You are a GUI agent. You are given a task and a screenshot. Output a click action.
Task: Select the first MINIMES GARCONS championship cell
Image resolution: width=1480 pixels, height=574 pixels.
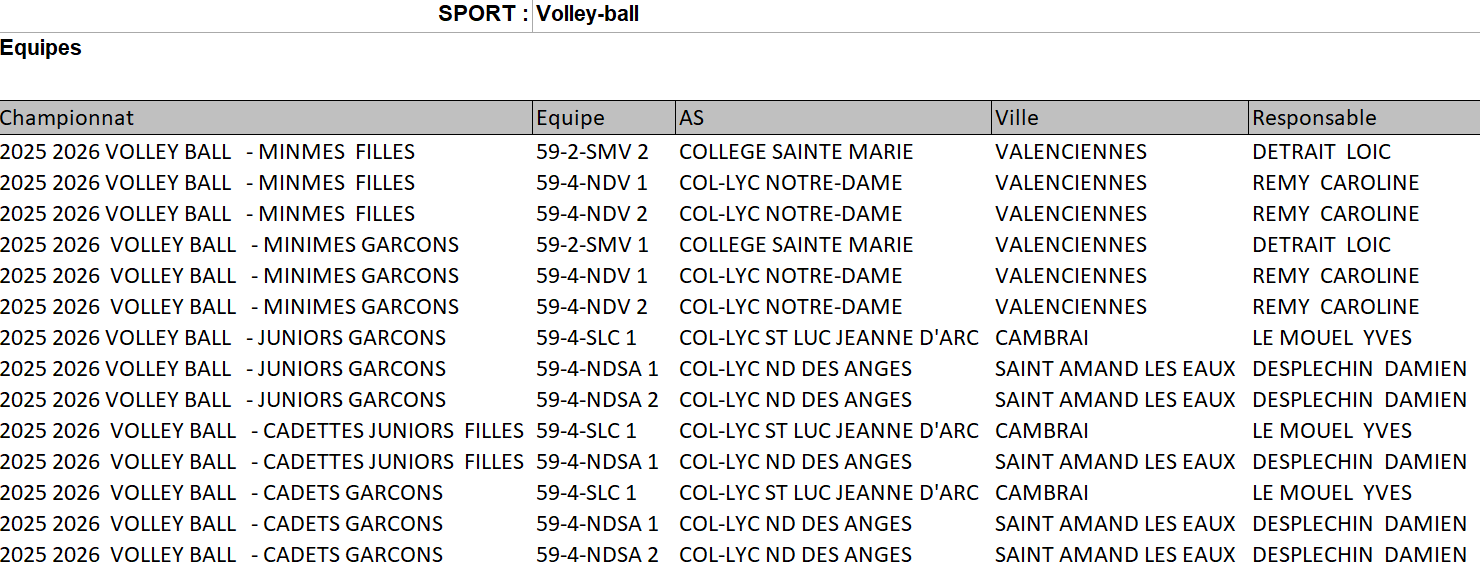click(229, 245)
